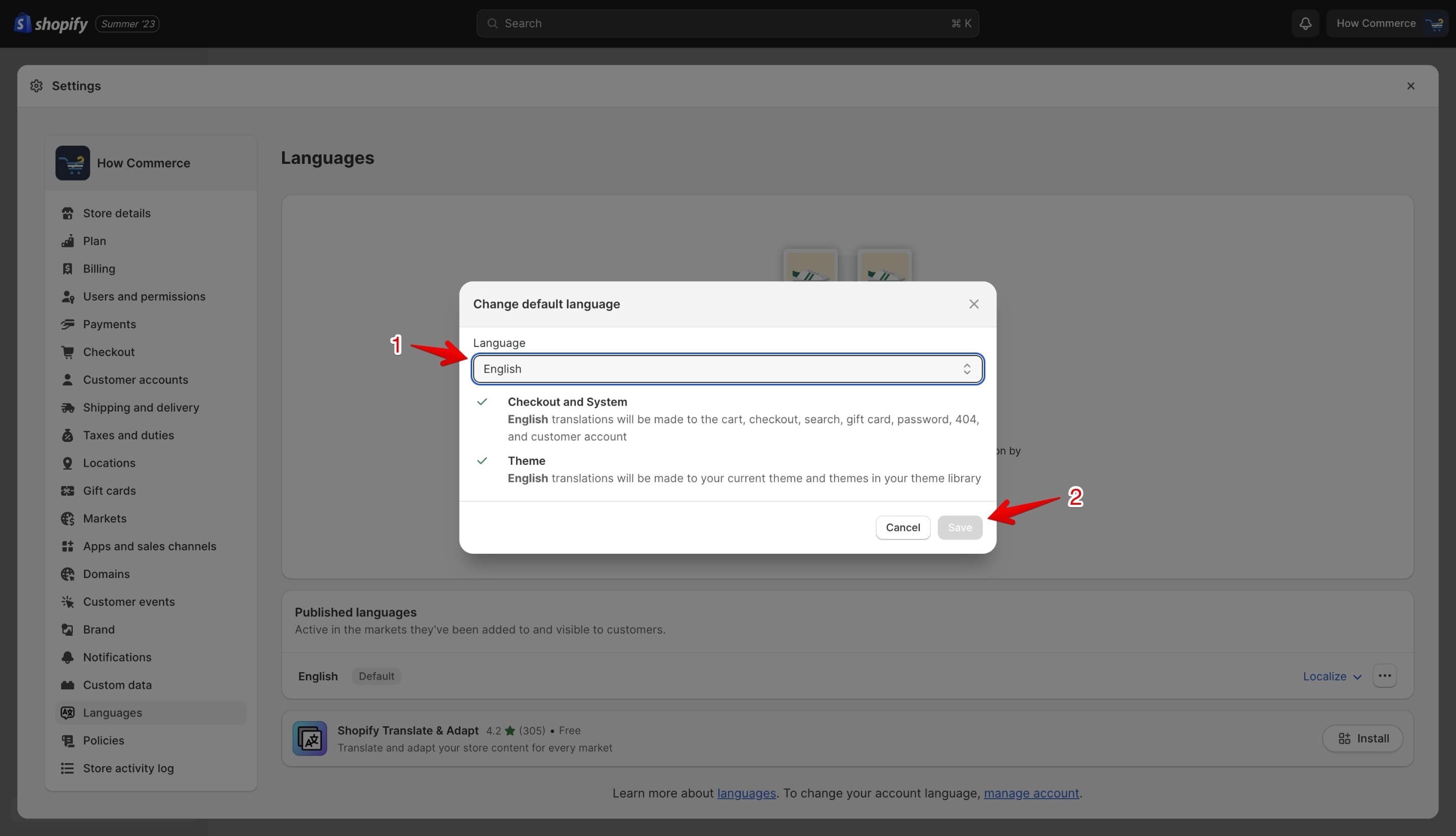Open Shipping and delivery settings
Image resolution: width=1456 pixels, height=836 pixels.
(x=151, y=407)
